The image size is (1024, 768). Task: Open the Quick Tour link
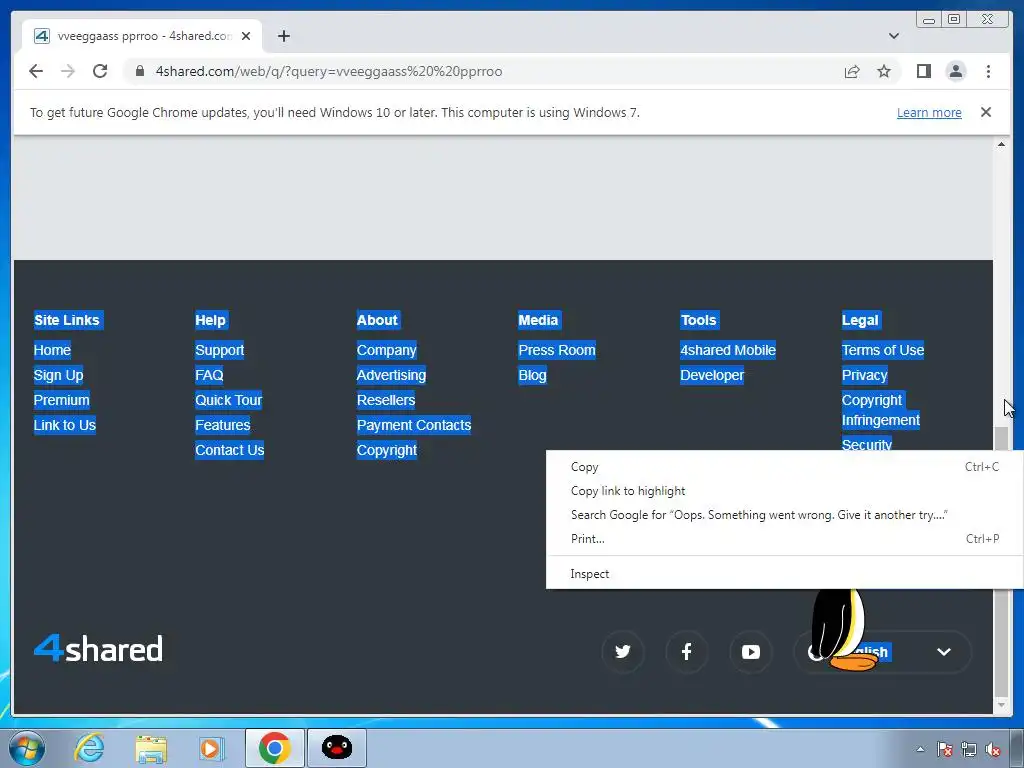(x=229, y=400)
